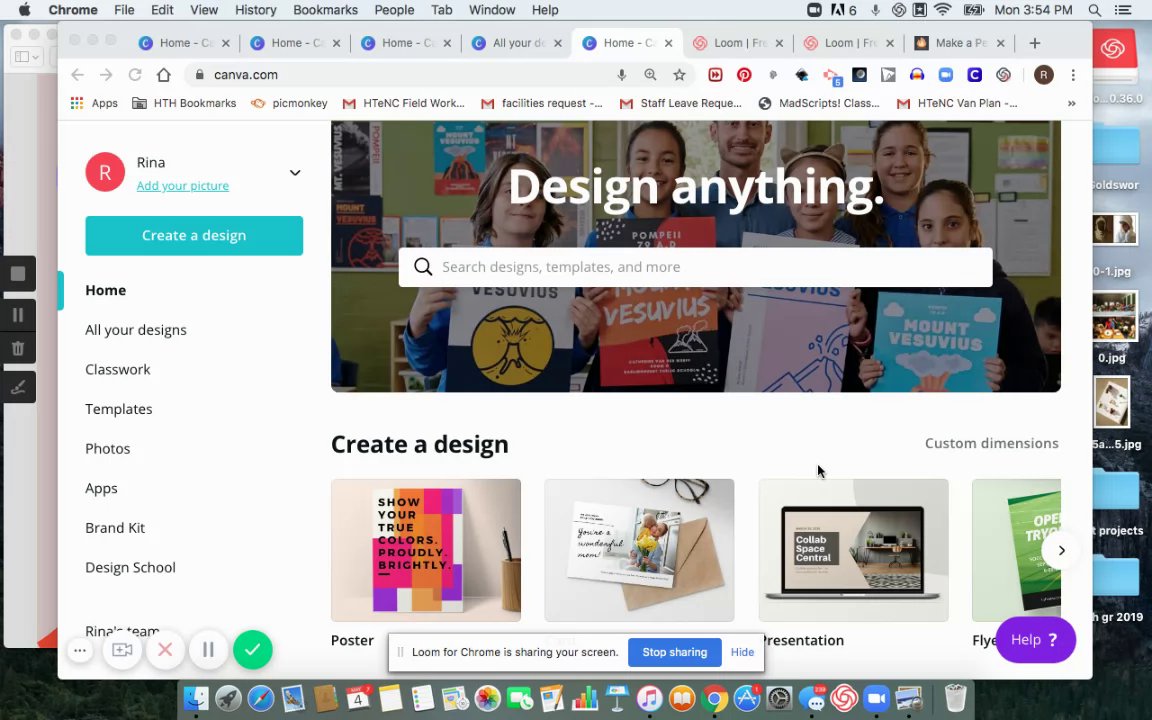Delete recording via trash icon on left edge

(18, 349)
